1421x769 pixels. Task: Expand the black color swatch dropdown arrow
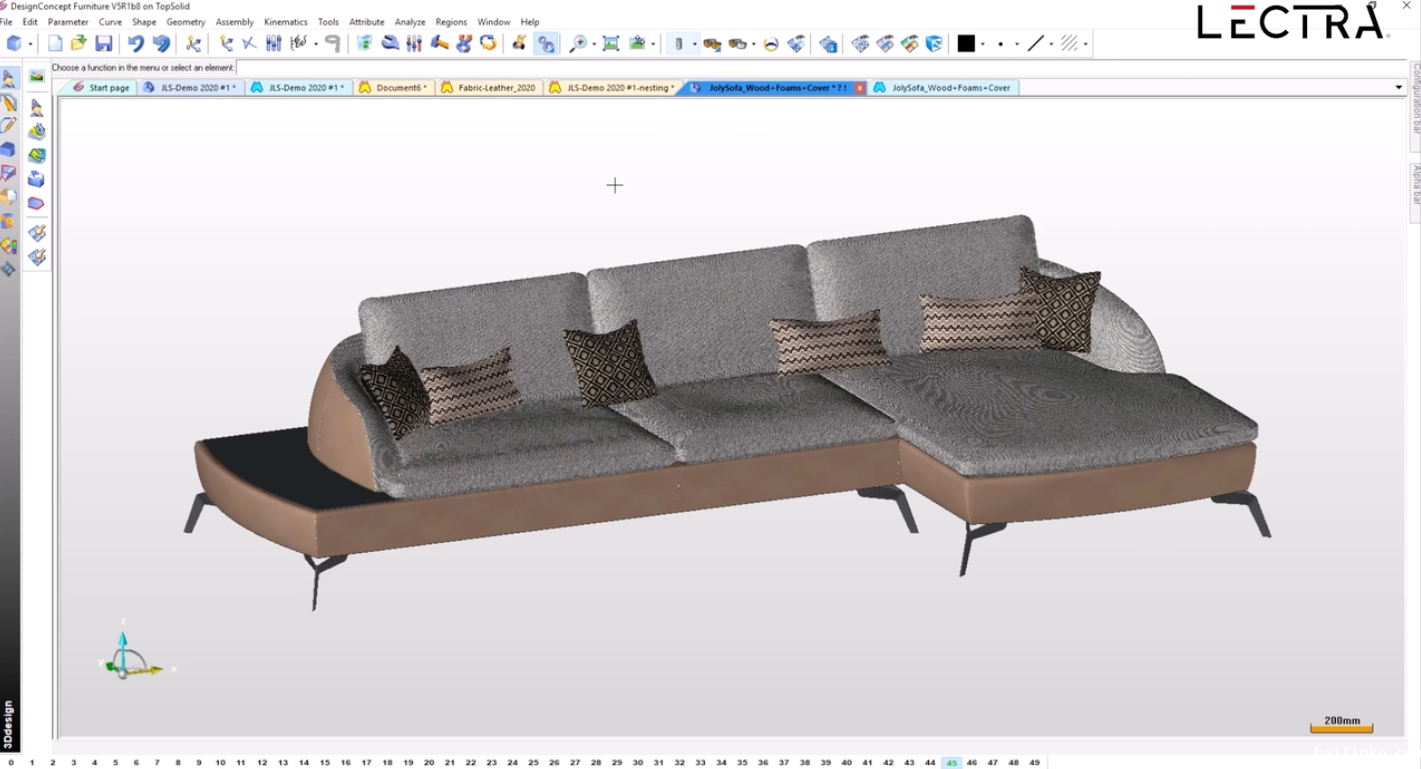[x=983, y=44]
